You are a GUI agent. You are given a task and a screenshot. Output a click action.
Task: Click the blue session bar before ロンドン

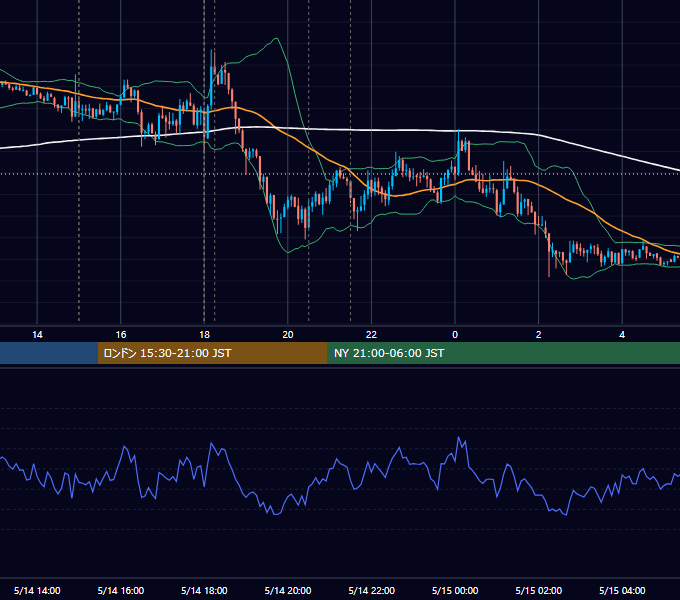click(x=49, y=353)
